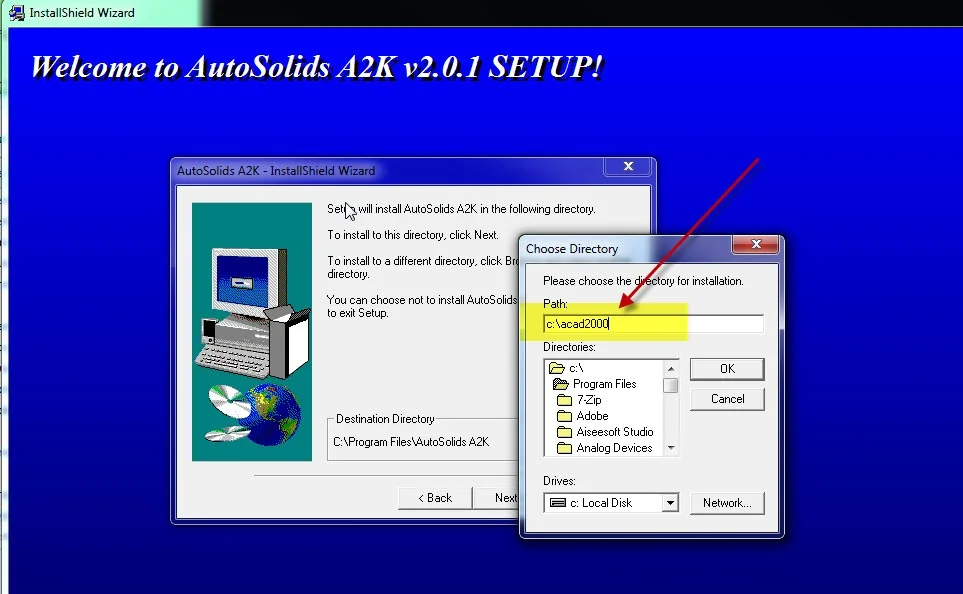Click "To install to this directory, click Next."

(413, 235)
